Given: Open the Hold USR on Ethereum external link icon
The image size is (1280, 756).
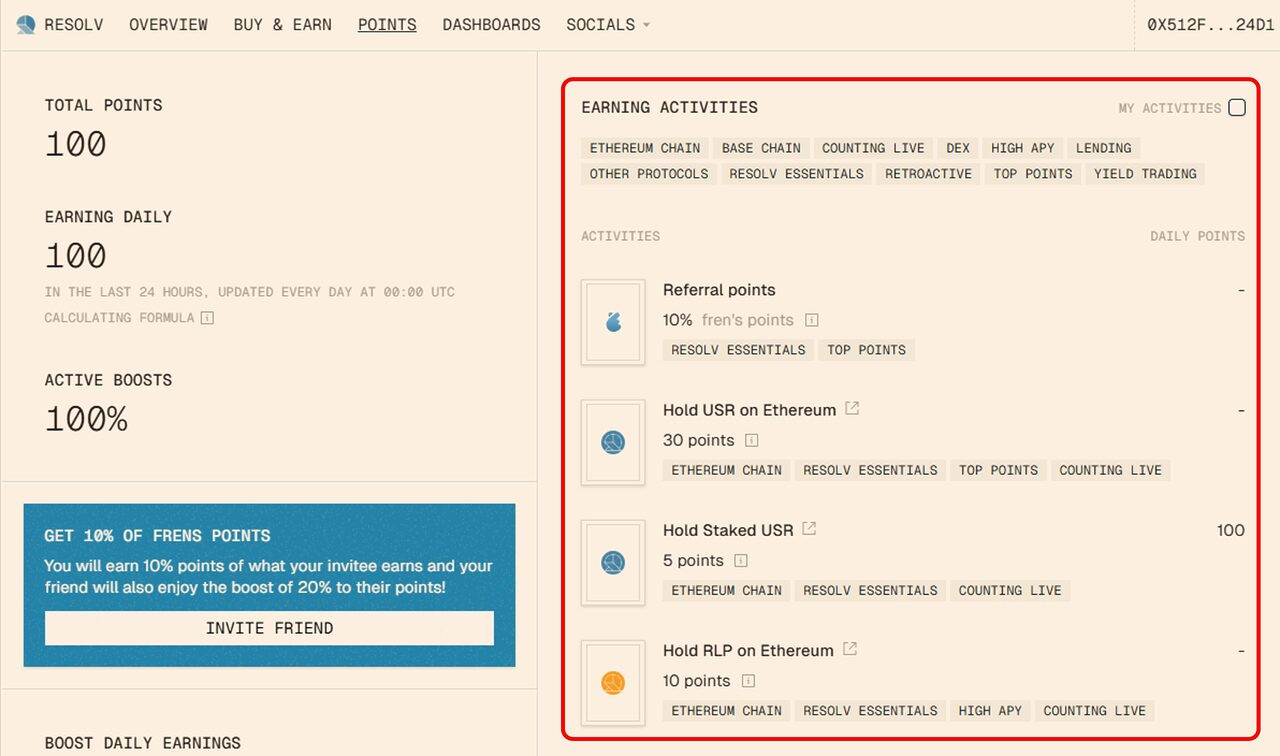Looking at the screenshot, I should (x=852, y=408).
